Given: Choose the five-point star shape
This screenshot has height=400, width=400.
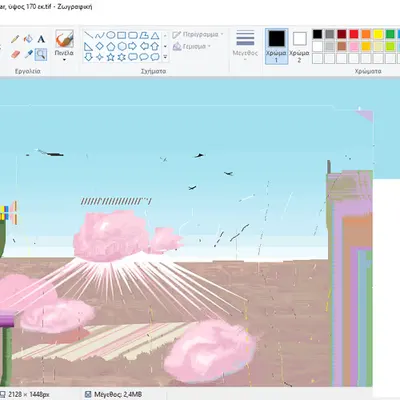Looking at the screenshot, I should click(x=110, y=57).
